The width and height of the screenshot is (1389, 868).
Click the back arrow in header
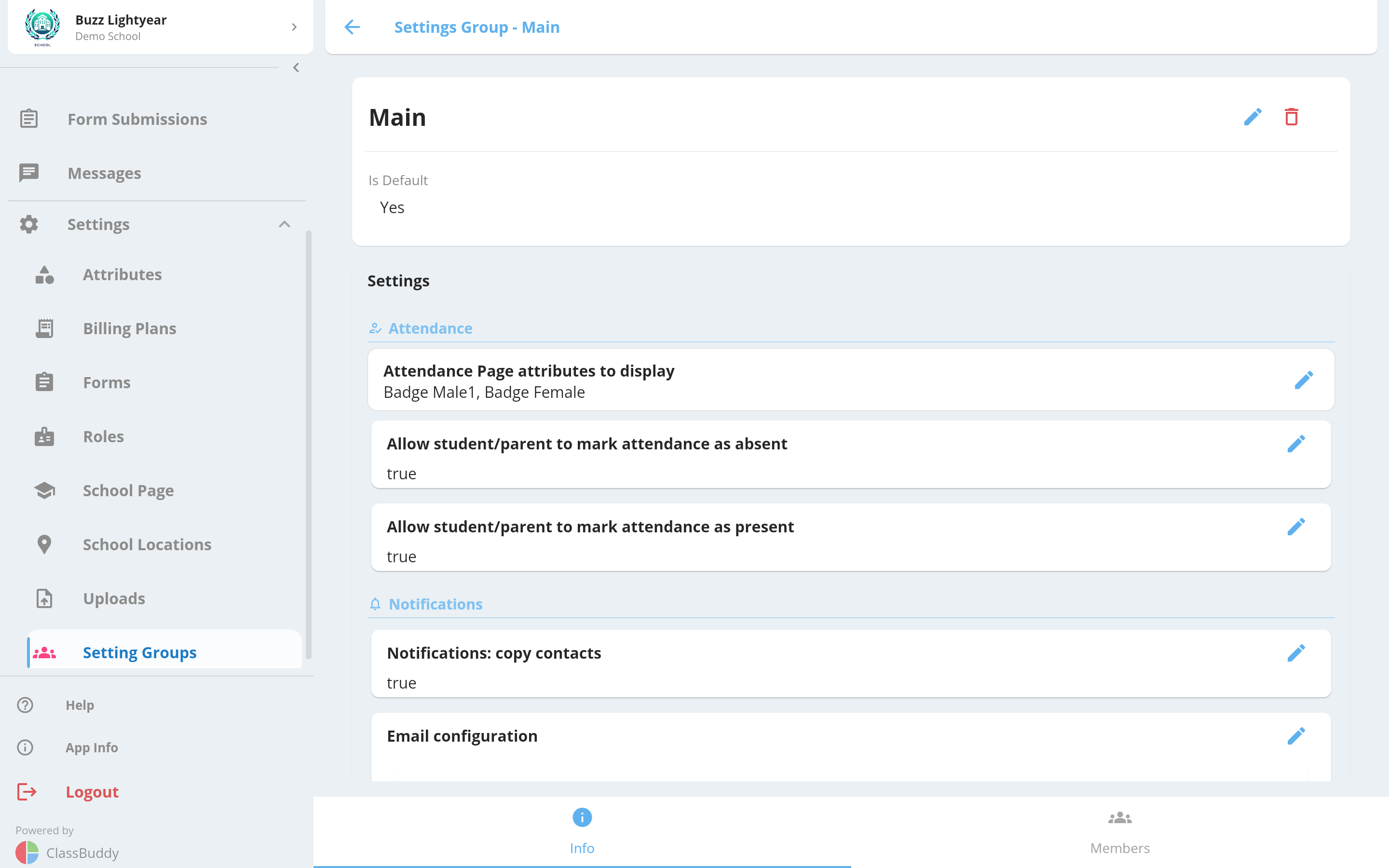point(352,27)
